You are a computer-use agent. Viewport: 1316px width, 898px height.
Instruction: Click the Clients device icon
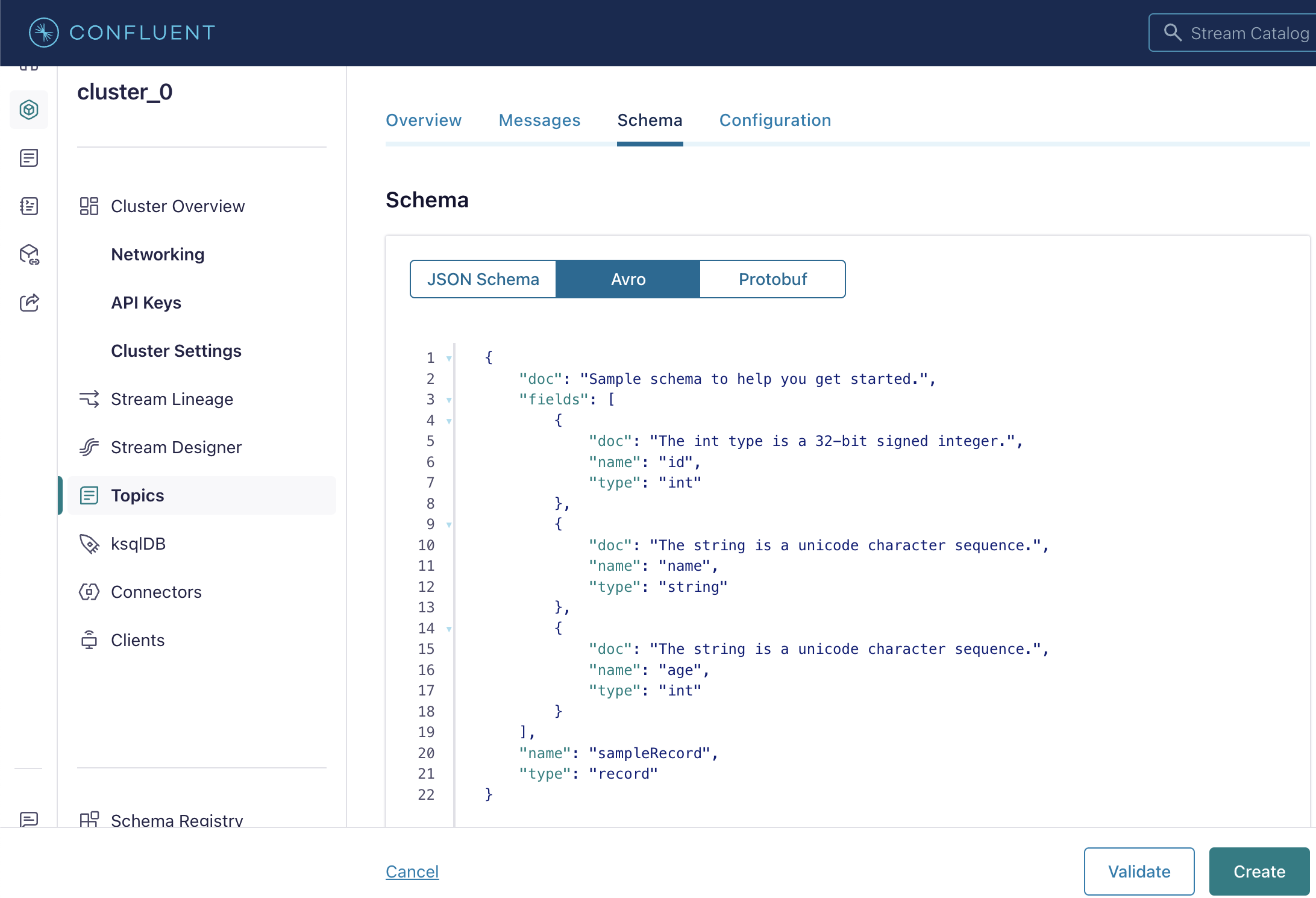pyautogui.click(x=89, y=640)
